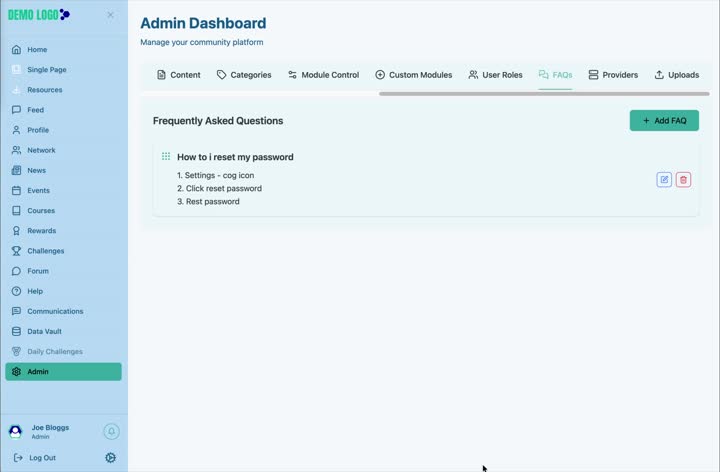720x472 pixels.
Task: Click the Forum speech bubble icon
Action: (16, 271)
